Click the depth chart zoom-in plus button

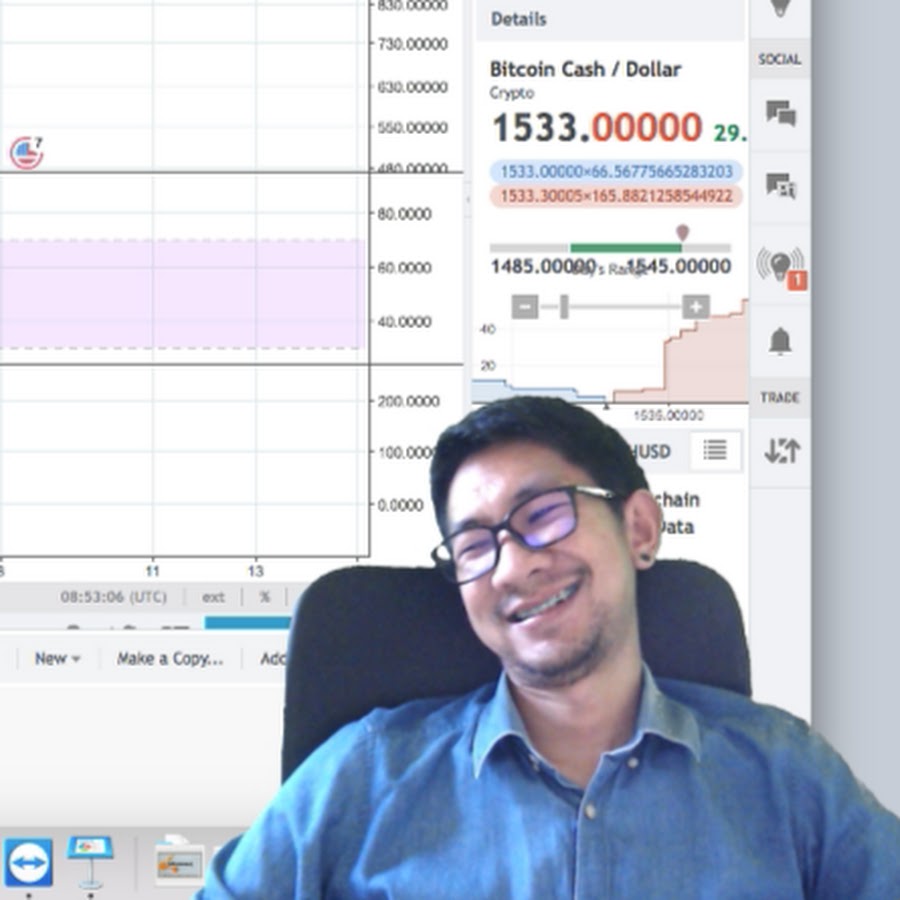click(696, 307)
